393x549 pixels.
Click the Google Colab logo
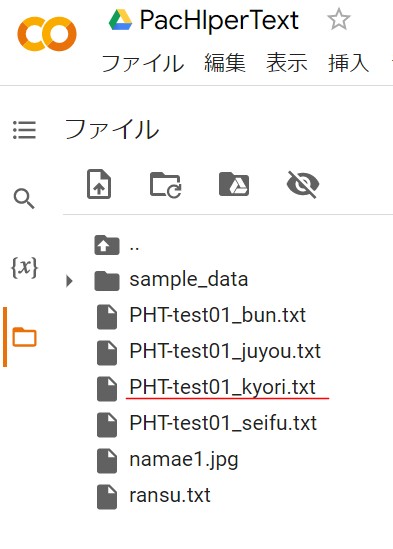tap(47, 34)
